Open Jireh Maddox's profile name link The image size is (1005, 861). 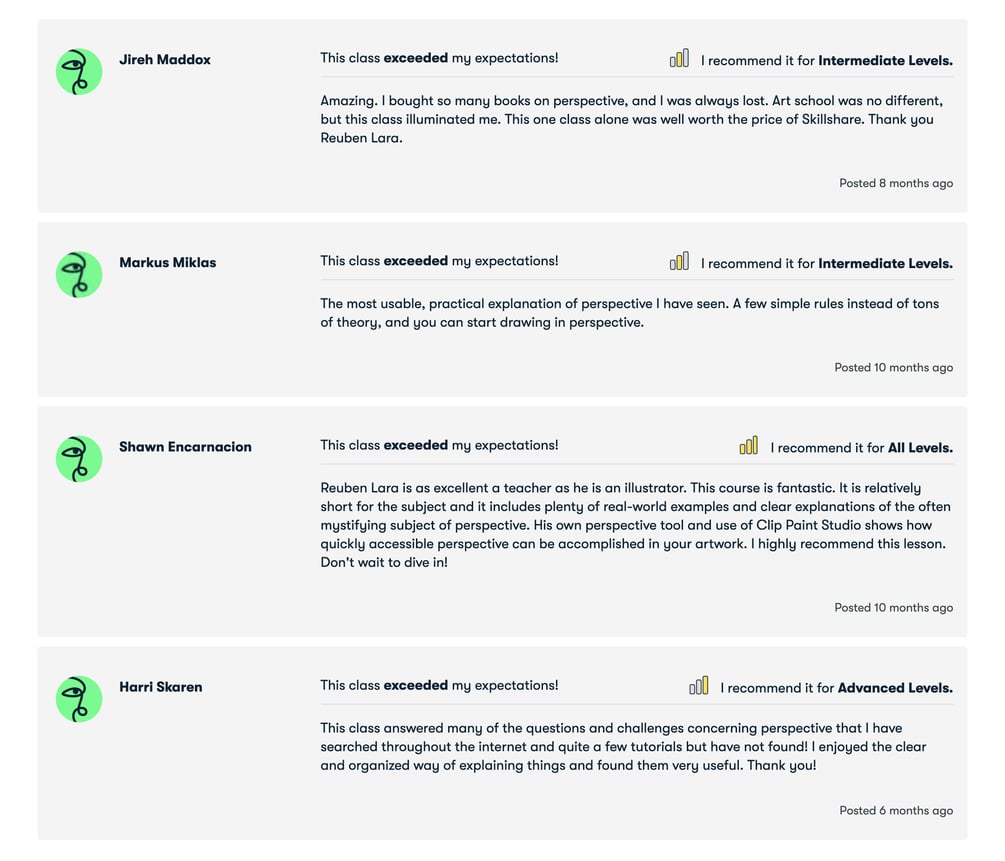[x=165, y=60]
